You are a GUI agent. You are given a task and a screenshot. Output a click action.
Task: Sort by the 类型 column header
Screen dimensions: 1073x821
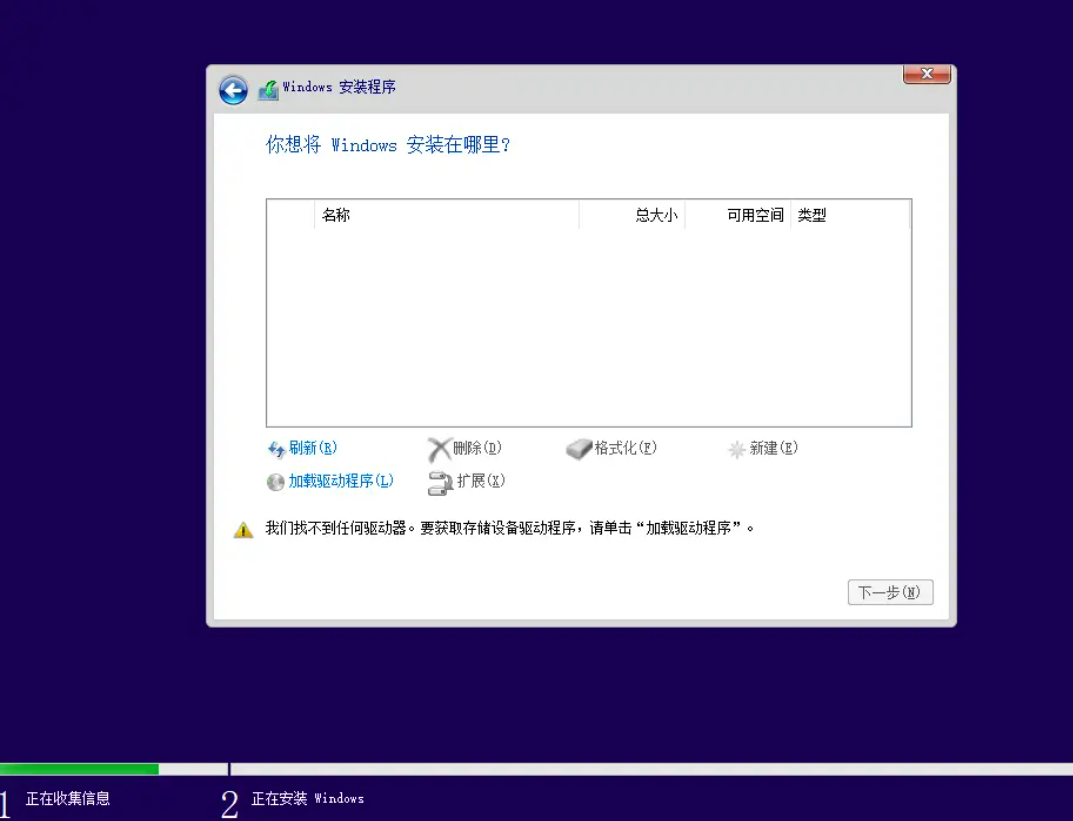tap(849, 215)
